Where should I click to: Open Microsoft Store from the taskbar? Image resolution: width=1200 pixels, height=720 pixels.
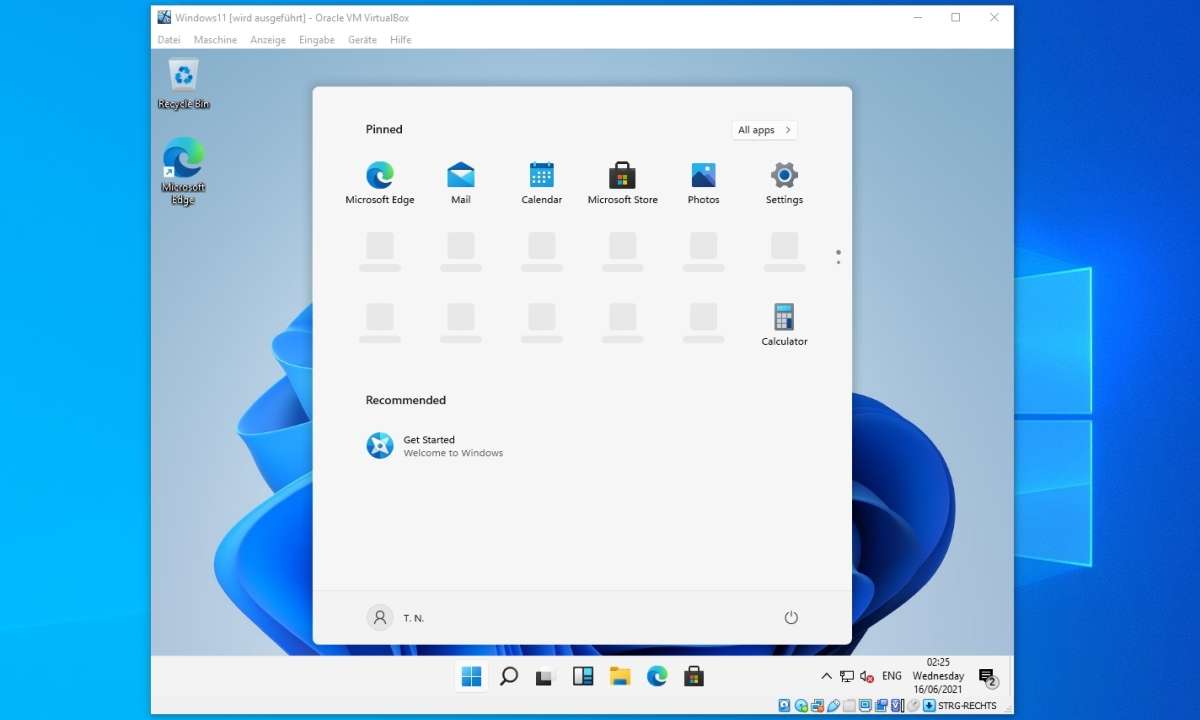(694, 677)
